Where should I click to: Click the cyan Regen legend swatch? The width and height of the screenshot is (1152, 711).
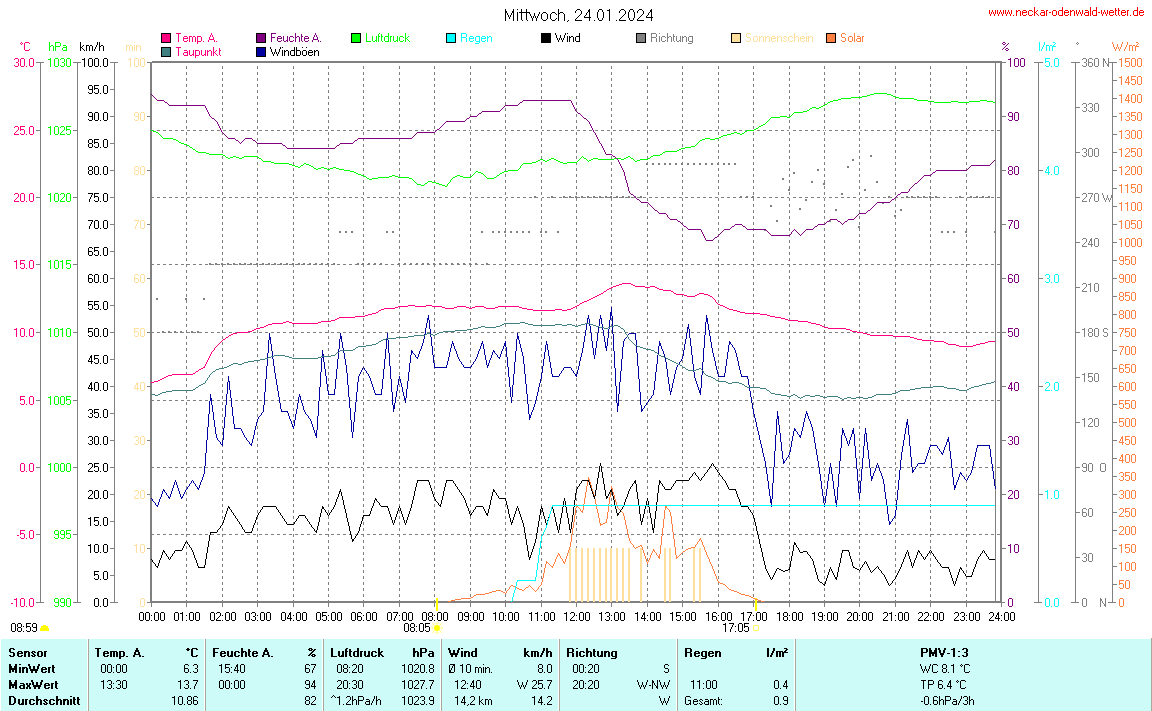pyautogui.click(x=450, y=38)
